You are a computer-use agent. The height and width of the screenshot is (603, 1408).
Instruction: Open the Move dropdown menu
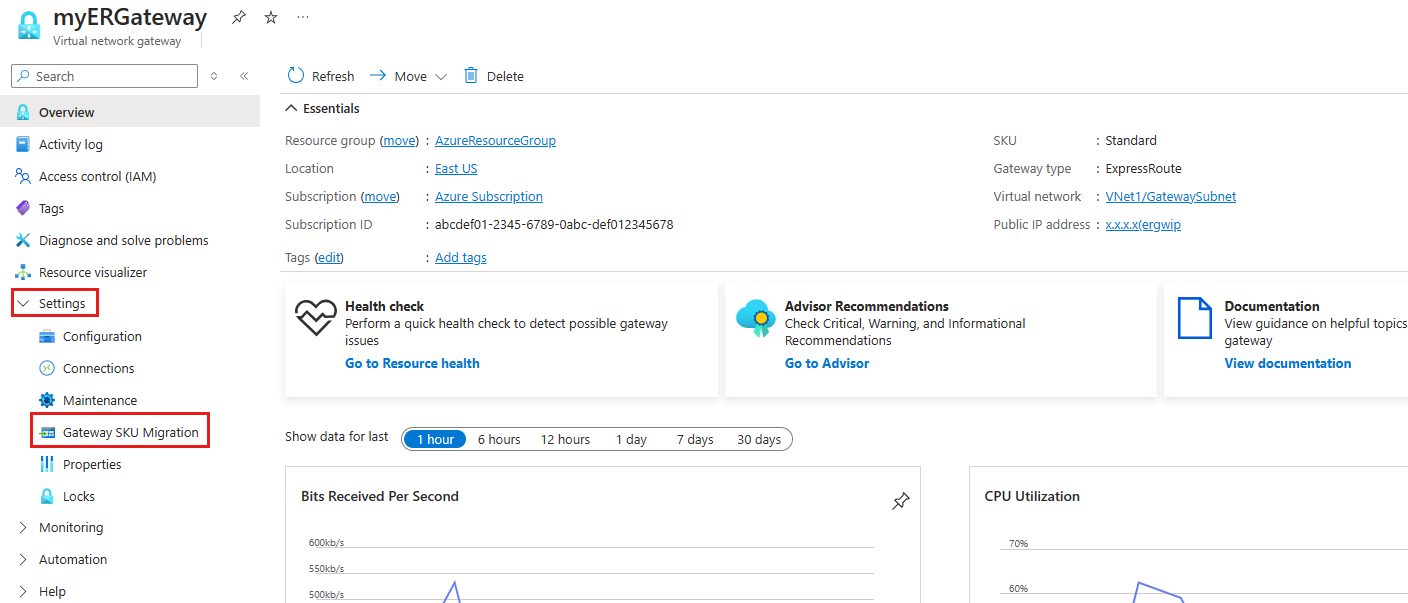coord(409,76)
